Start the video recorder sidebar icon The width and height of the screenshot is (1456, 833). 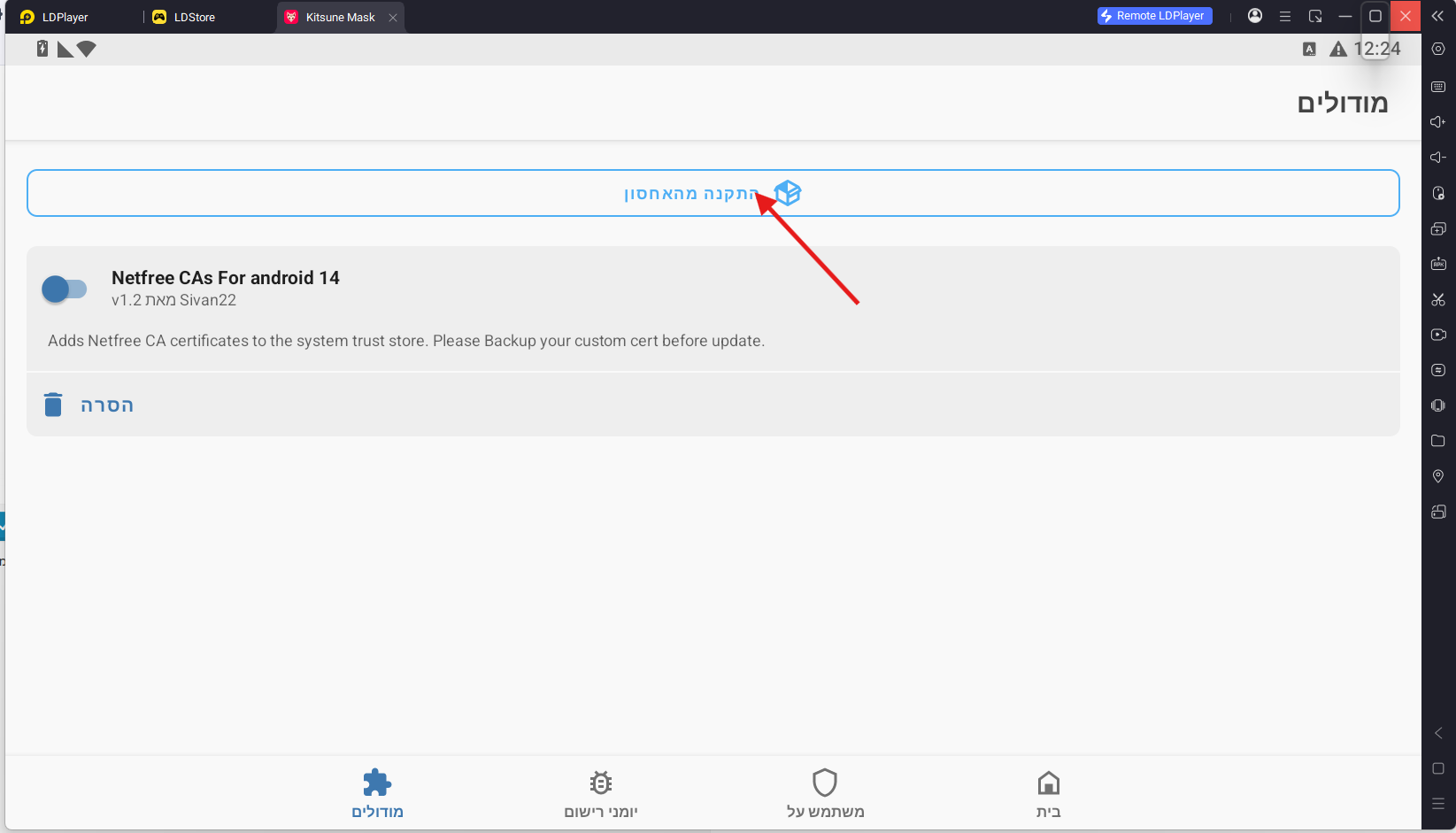point(1438,335)
